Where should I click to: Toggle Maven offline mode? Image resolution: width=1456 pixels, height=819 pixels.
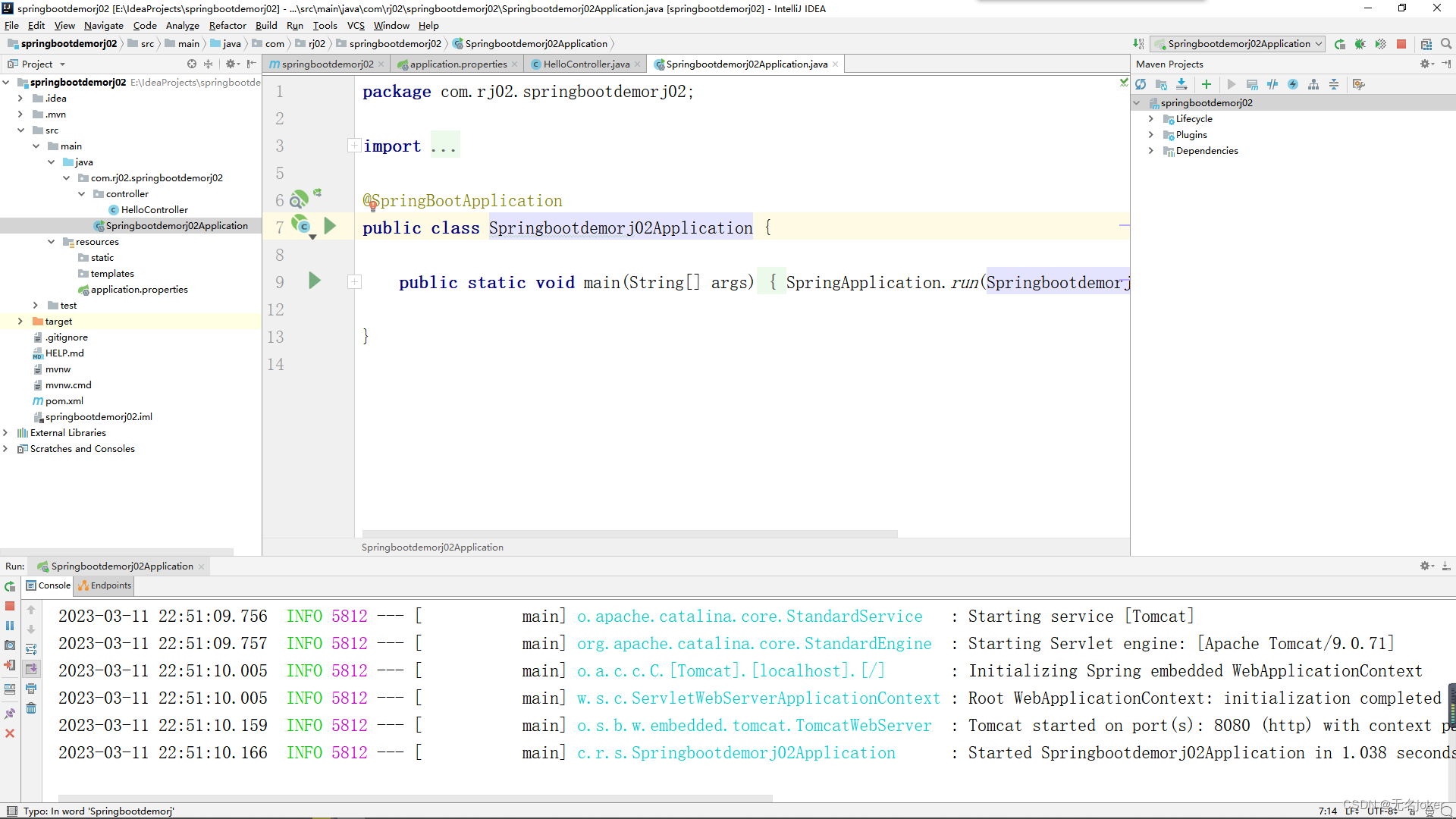pos(1272,84)
